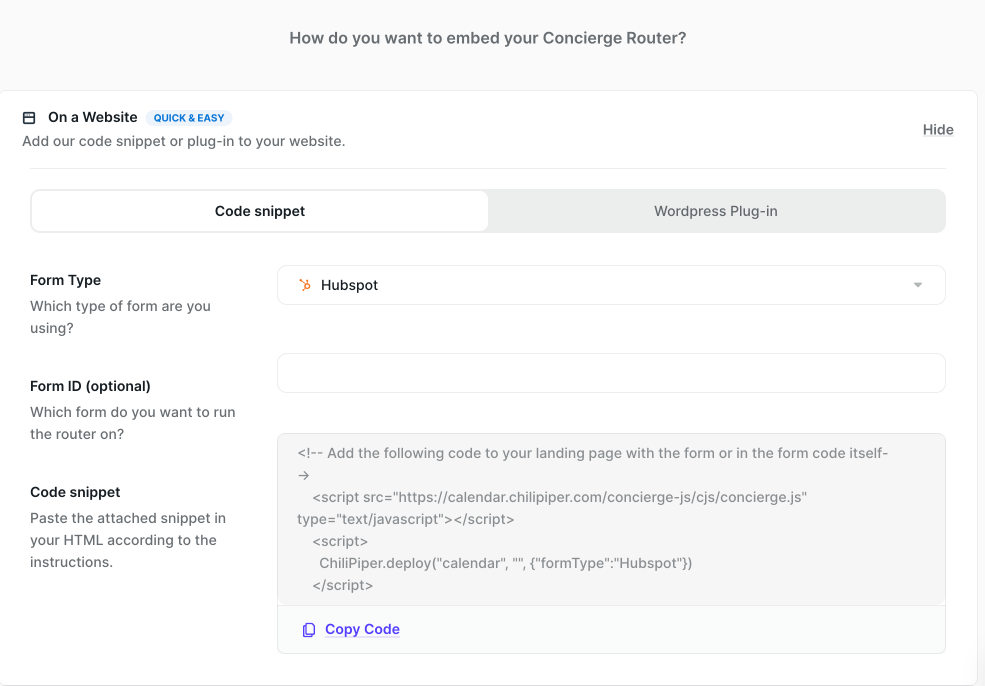The width and height of the screenshot is (985, 686).
Task: Click the Form Type label
Action: [65, 280]
